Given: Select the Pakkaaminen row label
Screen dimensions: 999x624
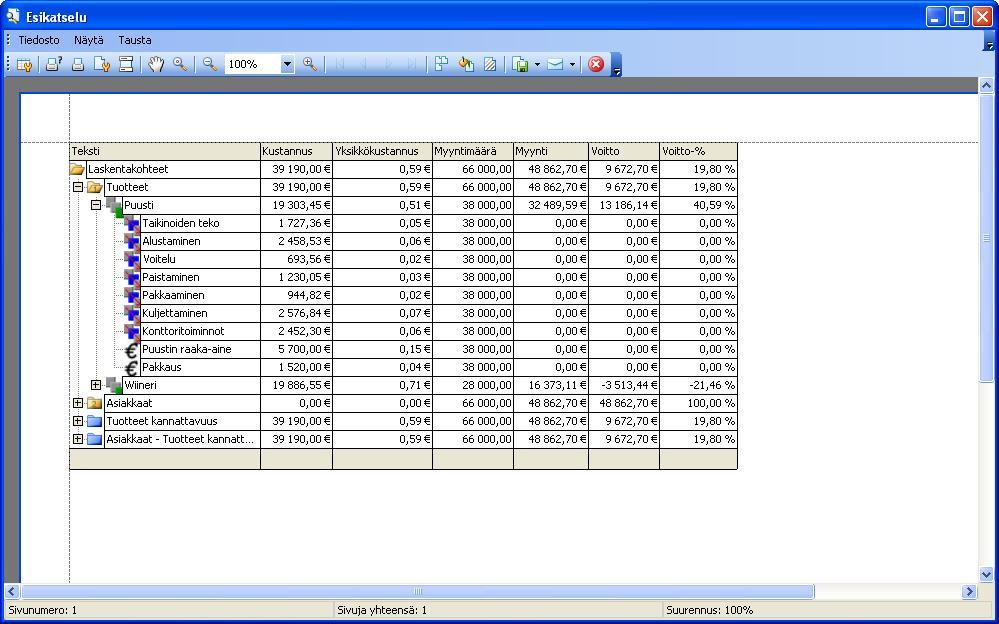Looking at the screenshot, I should click(x=173, y=295).
